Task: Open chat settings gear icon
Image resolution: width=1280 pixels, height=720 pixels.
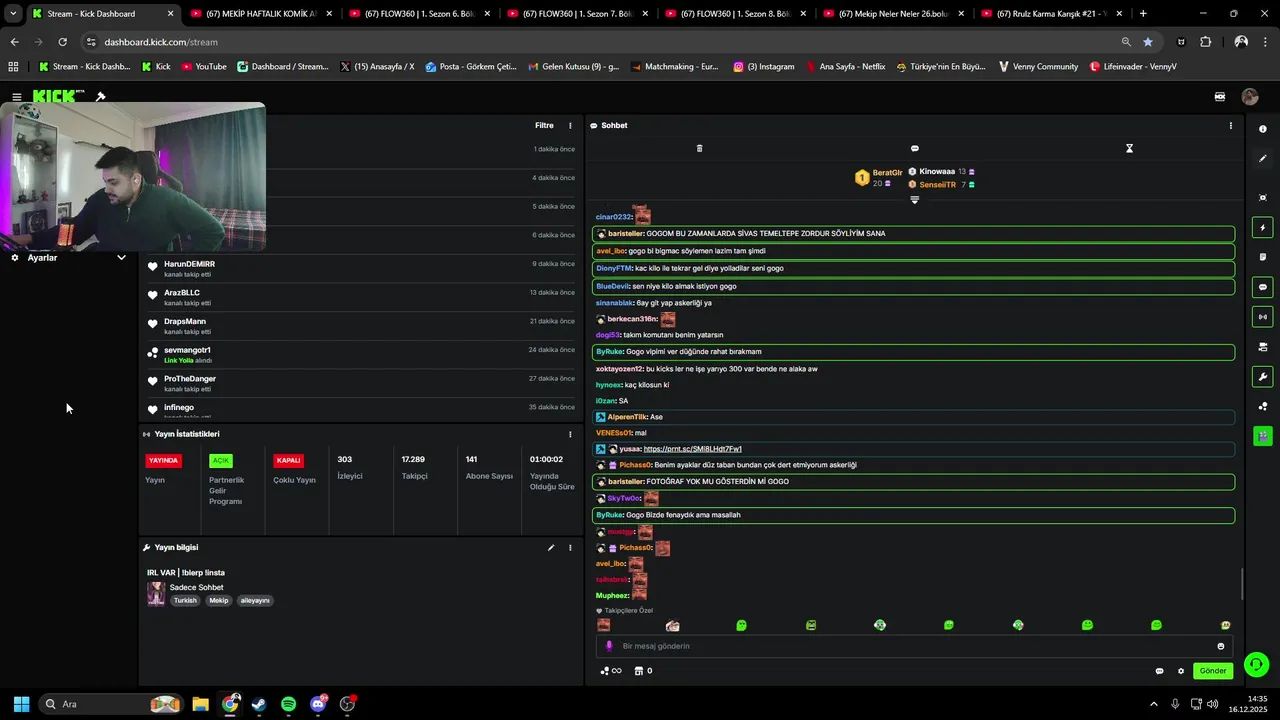Action: [1180, 671]
